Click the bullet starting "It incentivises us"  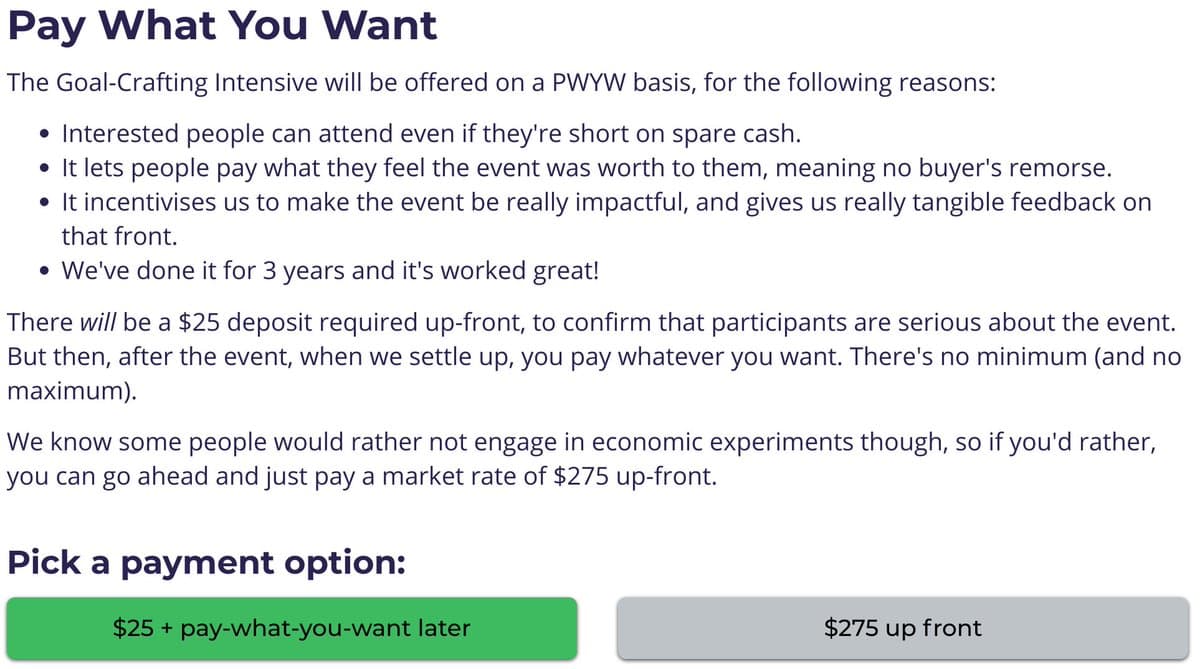tap(606, 202)
